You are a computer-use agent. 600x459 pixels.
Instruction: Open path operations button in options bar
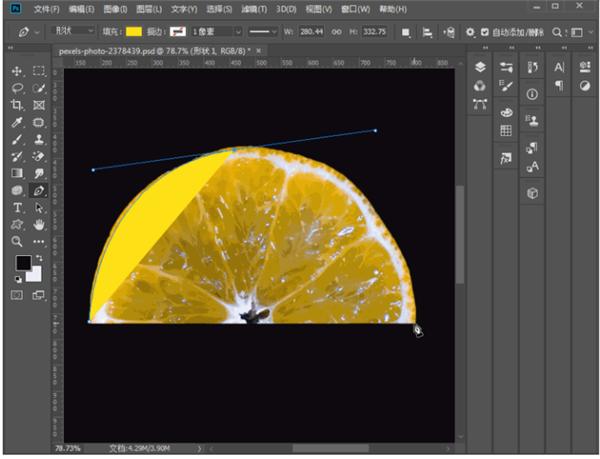point(406,33)
